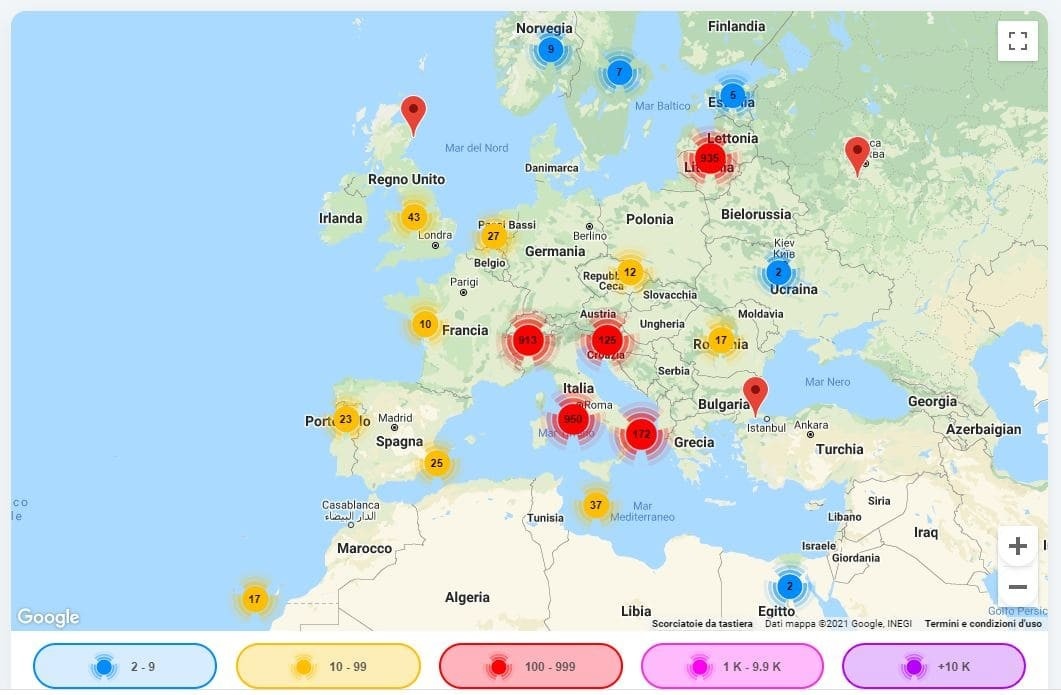Screen dimensions: 1061x695
Task: Zoom out with the minus button
Action: 1018,587
